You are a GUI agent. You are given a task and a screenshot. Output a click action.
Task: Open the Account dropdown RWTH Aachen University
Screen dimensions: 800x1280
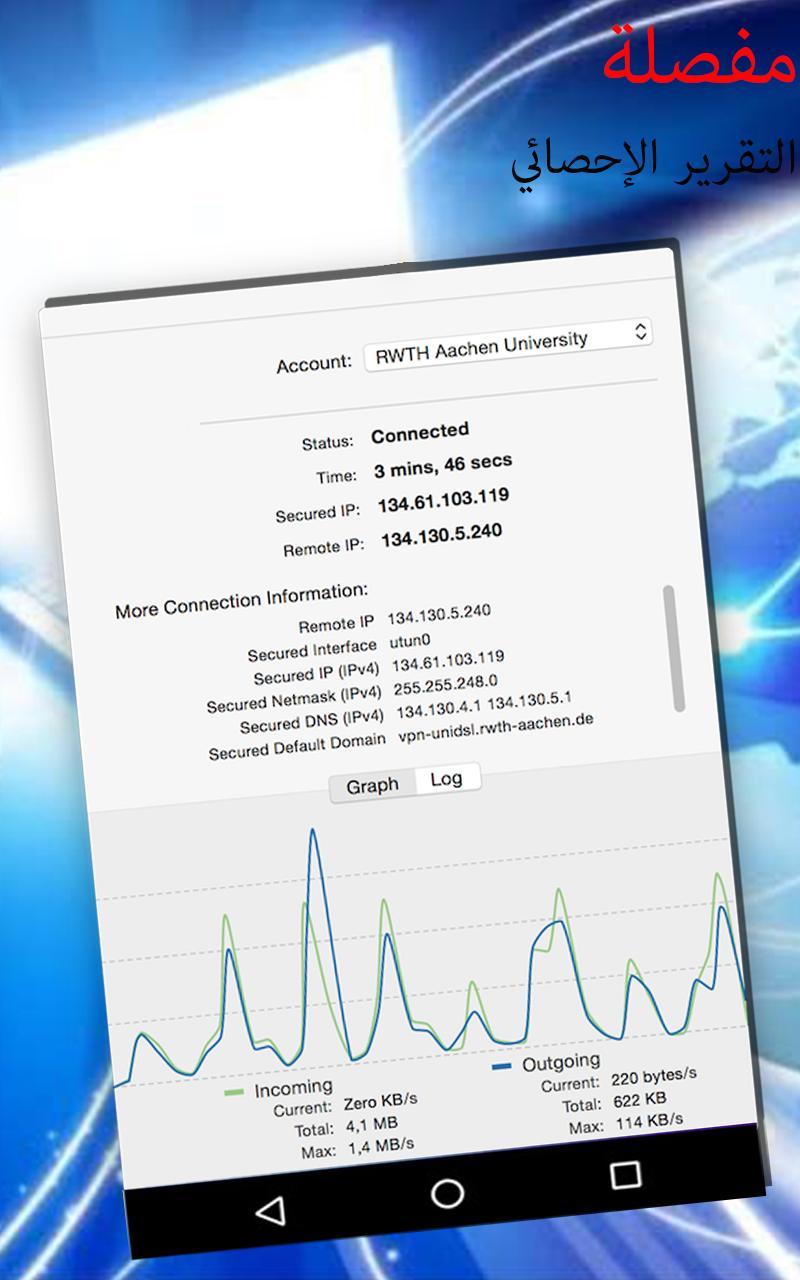click(x=508, y=346)
